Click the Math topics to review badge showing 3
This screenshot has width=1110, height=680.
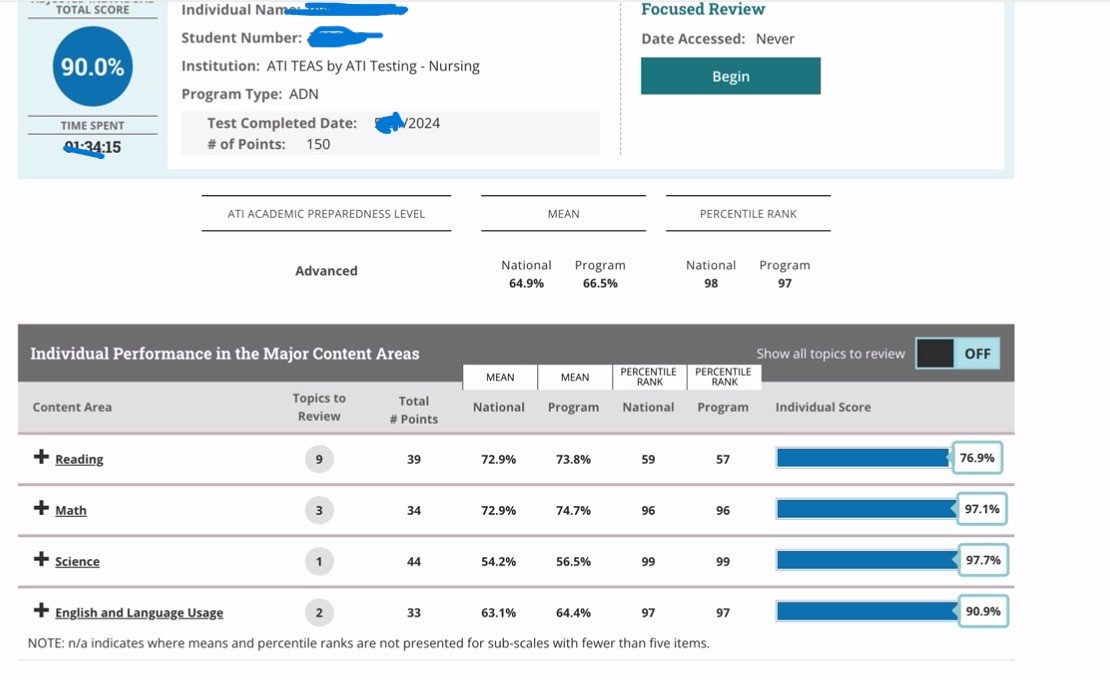[x=319, y=510]
